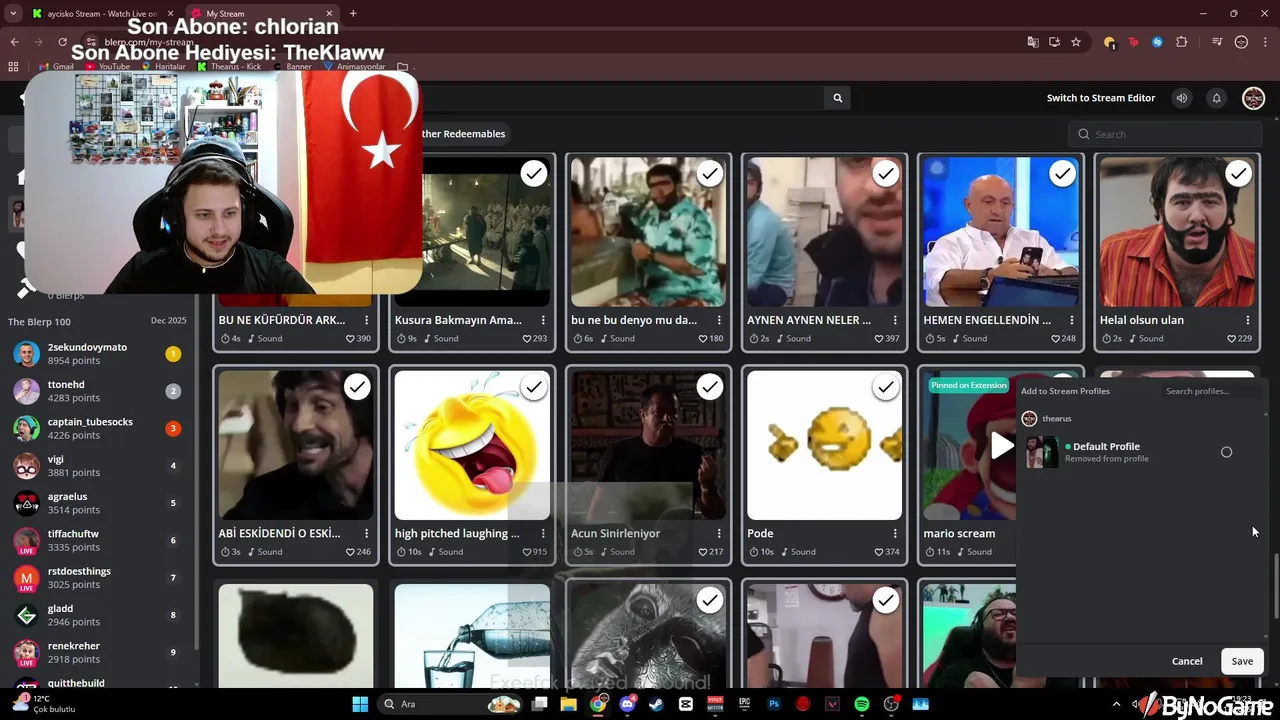Like the Acun Sinirleniyor heart icon
The image size is (1280, 720).
click(702, 552)
